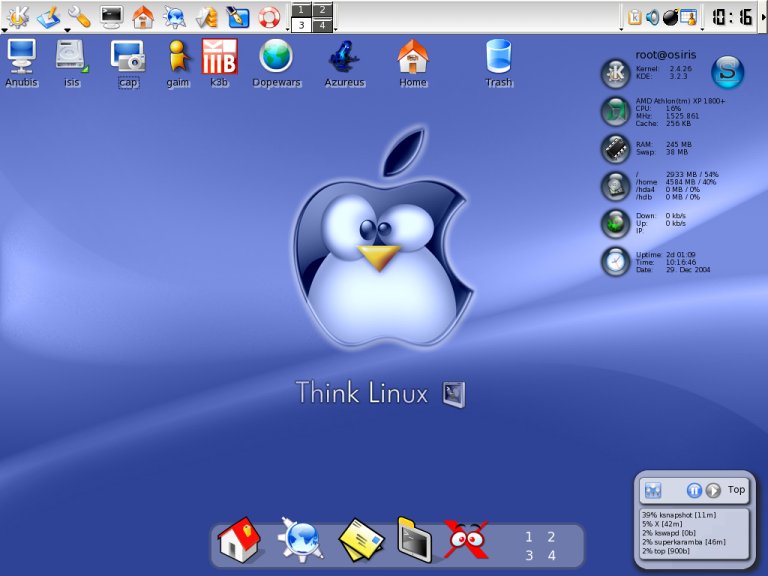Launch the fountain pen editor icon in the panel

[x=238, y=17]
